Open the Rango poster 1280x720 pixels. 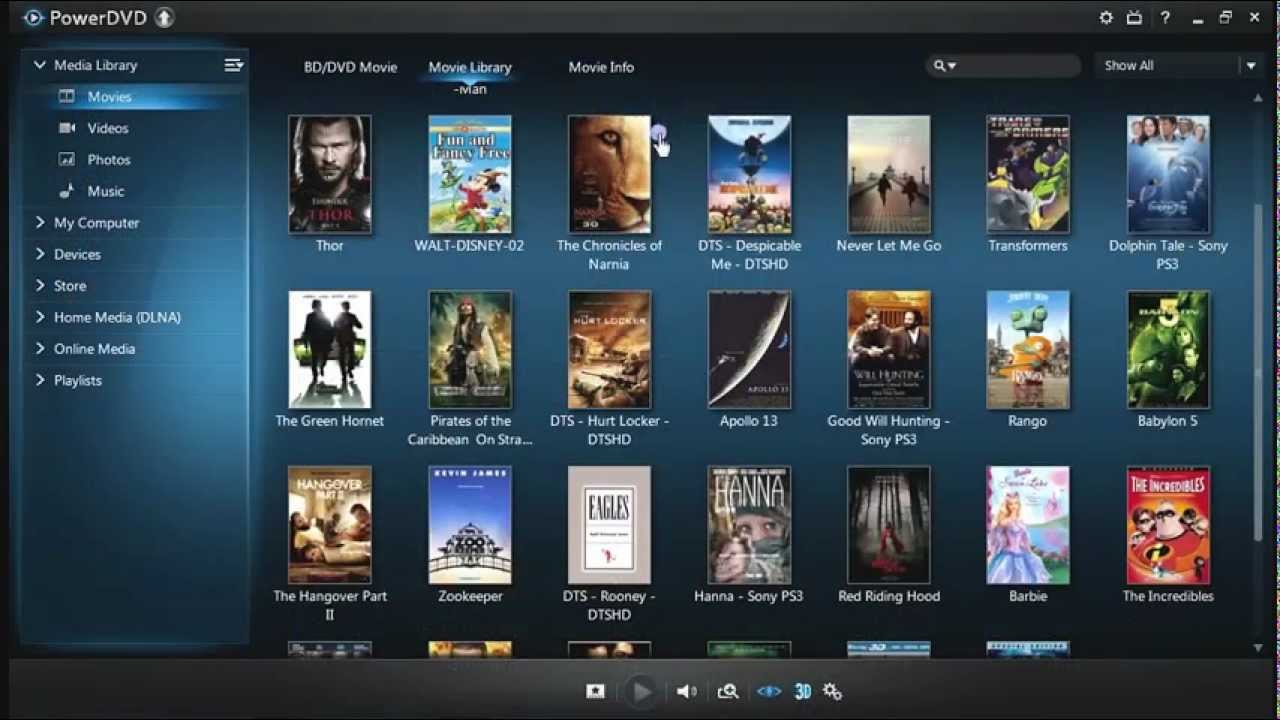pos(1028,349)
